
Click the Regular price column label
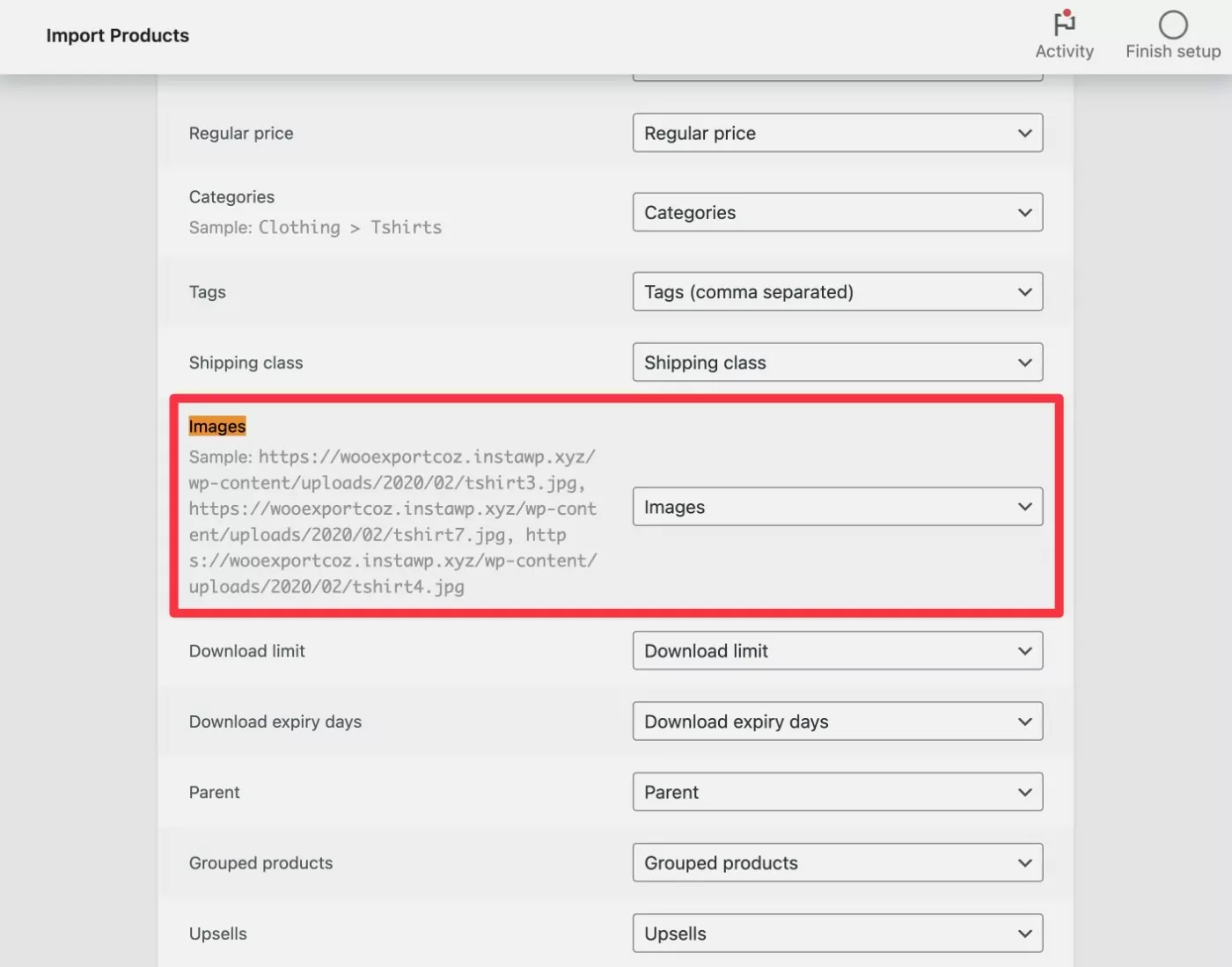pyautogui.click(x=241, y=134)
